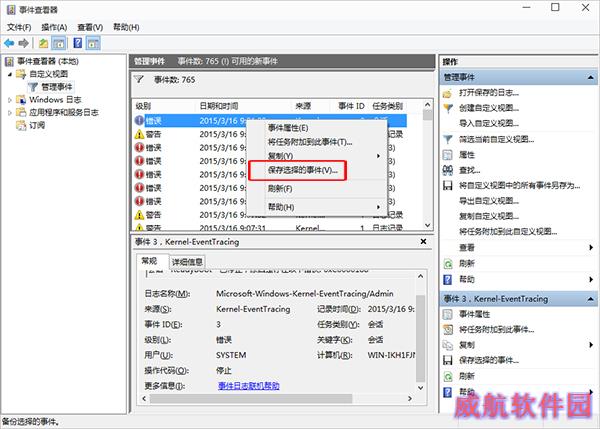Image resolution: width=600 pixels, height=429 pixels.
Task: Open the 帮助(H) submenu in the context menu
Action: click(317, 207)
